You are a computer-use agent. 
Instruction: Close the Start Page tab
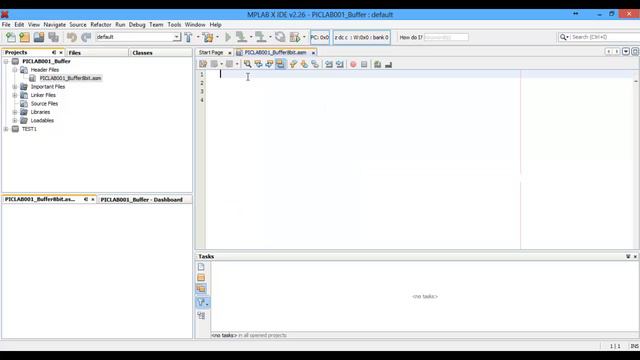click(230, 53)
